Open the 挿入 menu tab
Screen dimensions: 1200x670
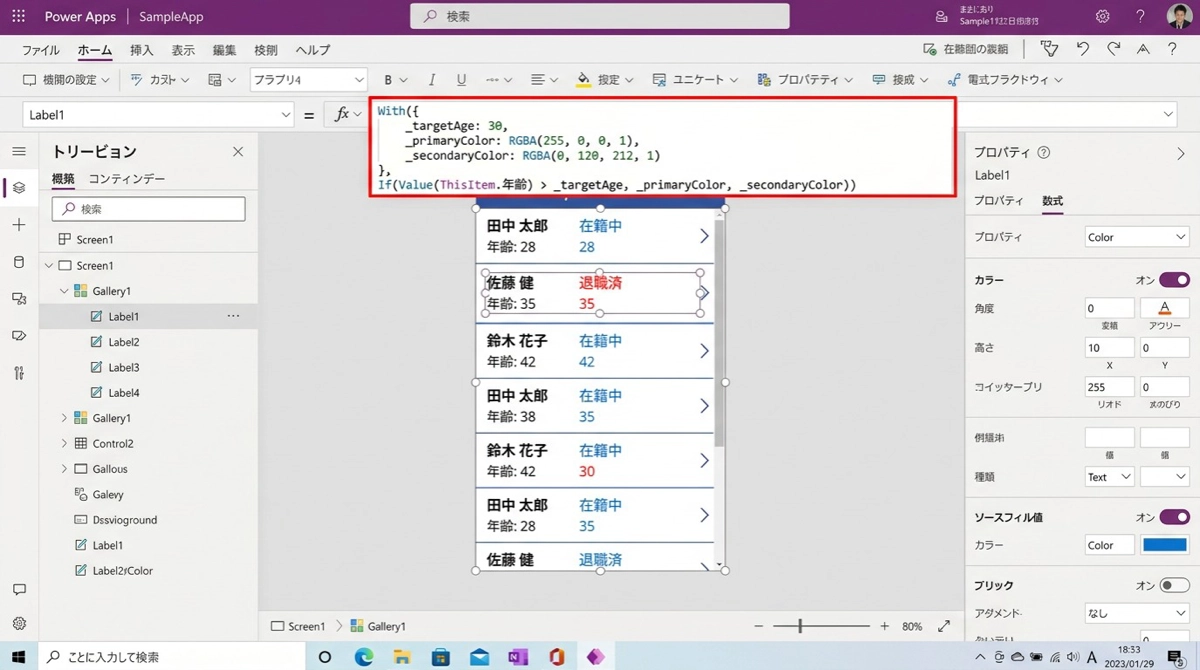coord(142,50)
